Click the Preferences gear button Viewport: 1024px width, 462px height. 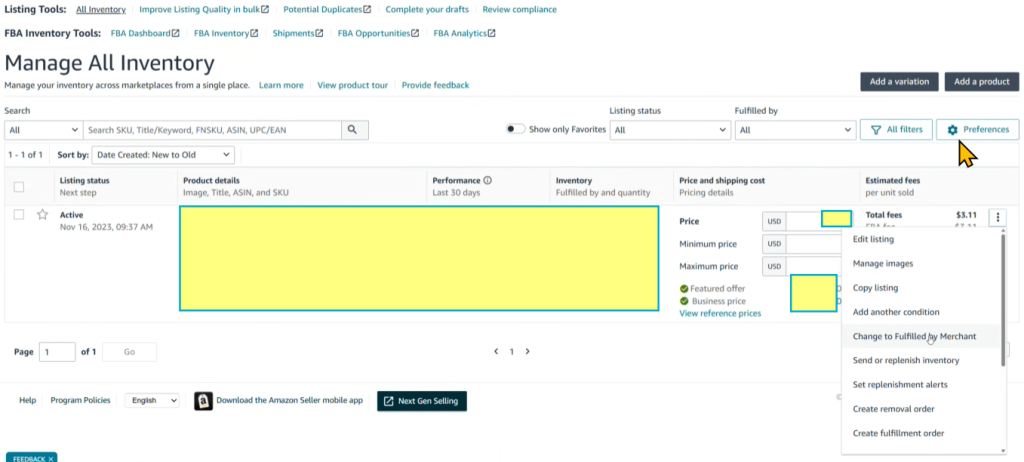pyautogui.click(x=977, y=130)
